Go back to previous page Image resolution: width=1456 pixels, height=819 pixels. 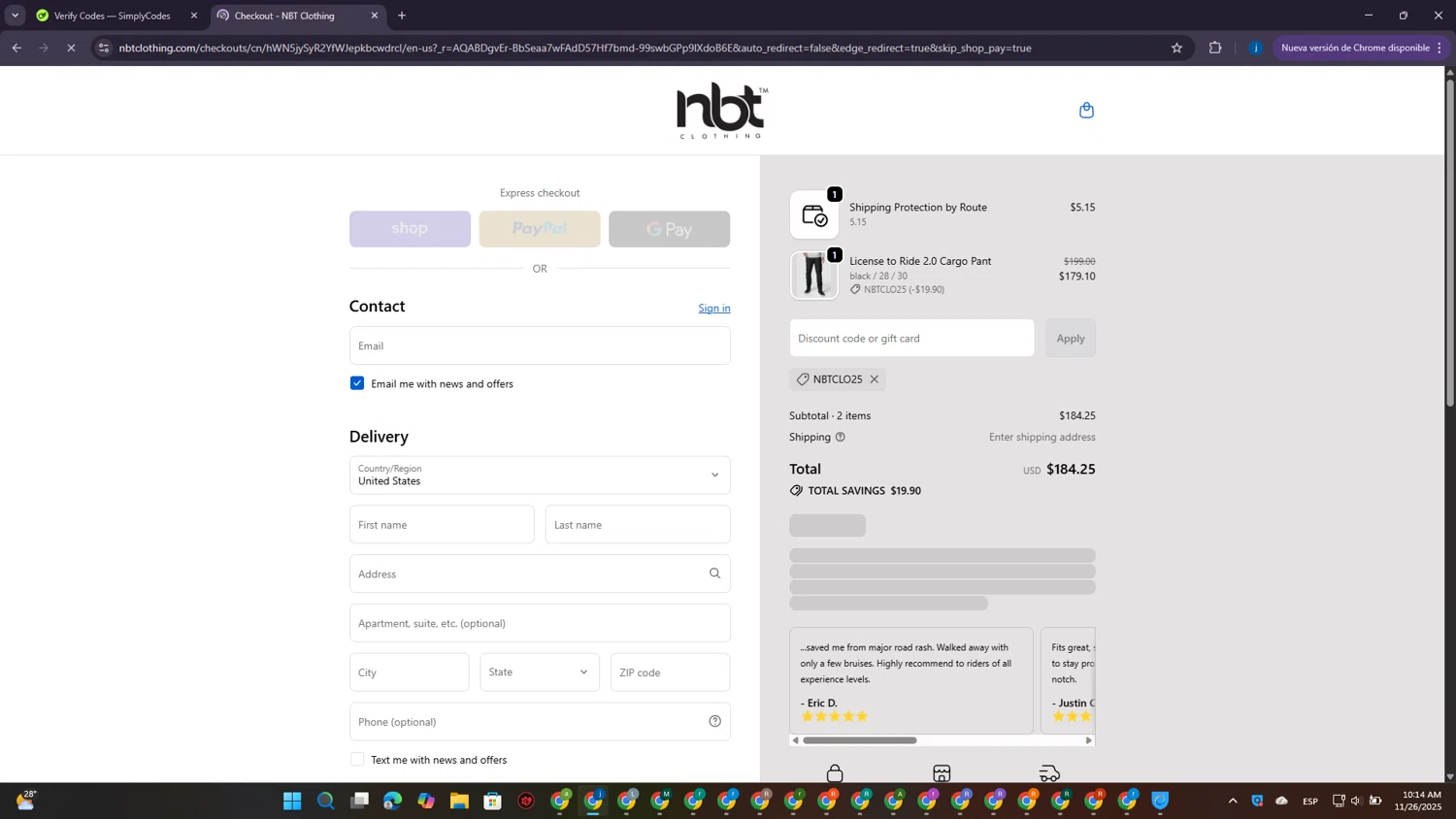click(17, 48)
